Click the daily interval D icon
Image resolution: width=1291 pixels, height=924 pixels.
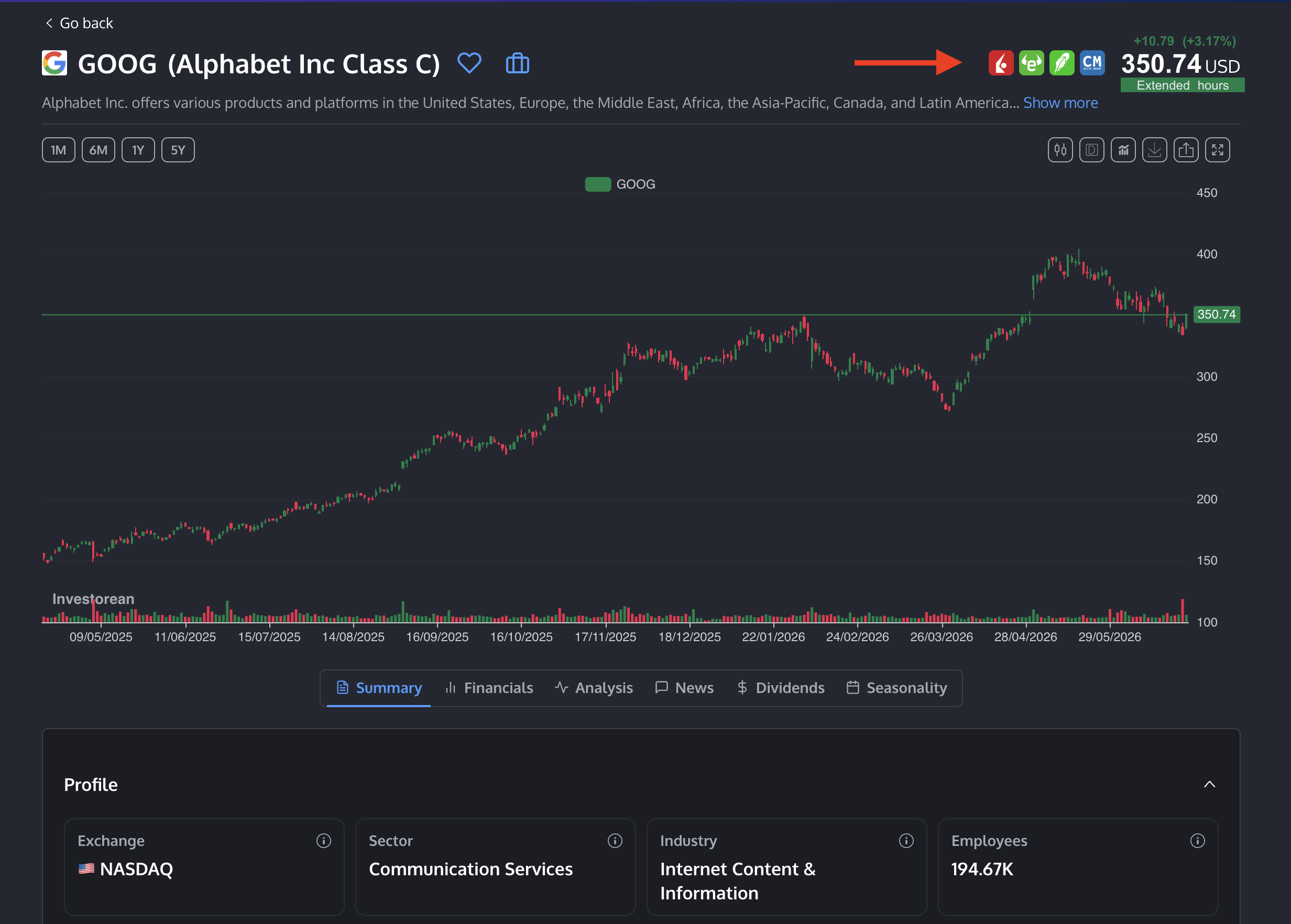pos(1091,150)
